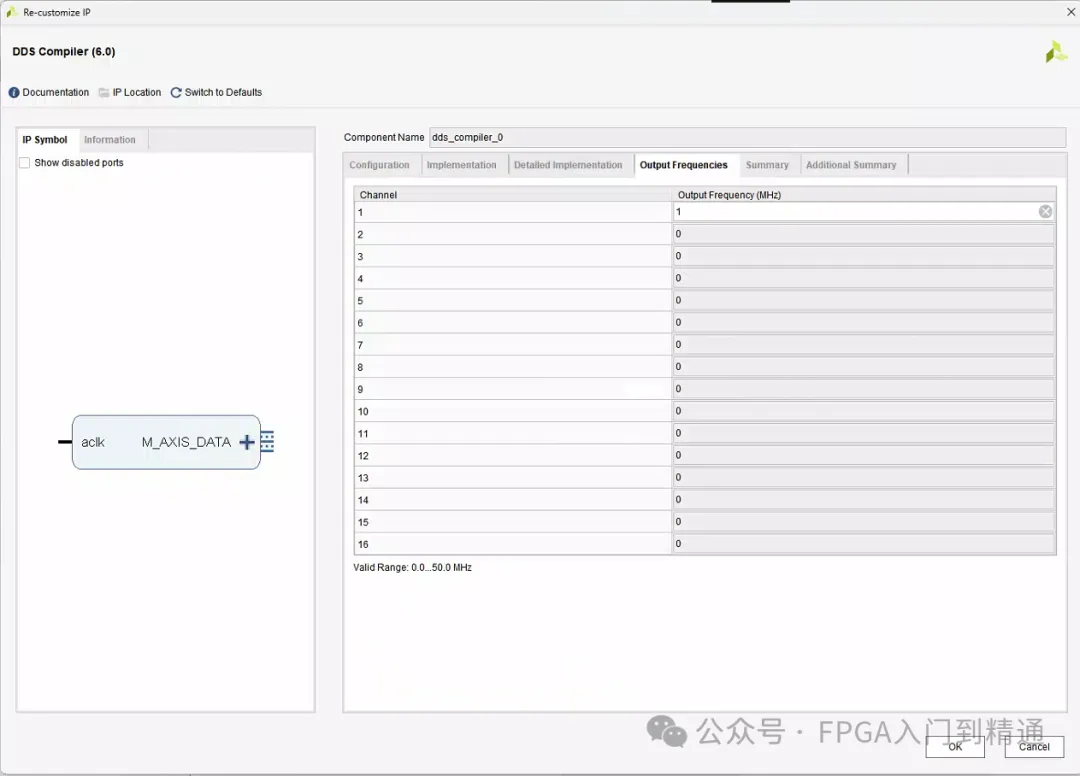Dismiss the dialog with Cancel
1080x776 pixels.
[x=1034, y=747]
